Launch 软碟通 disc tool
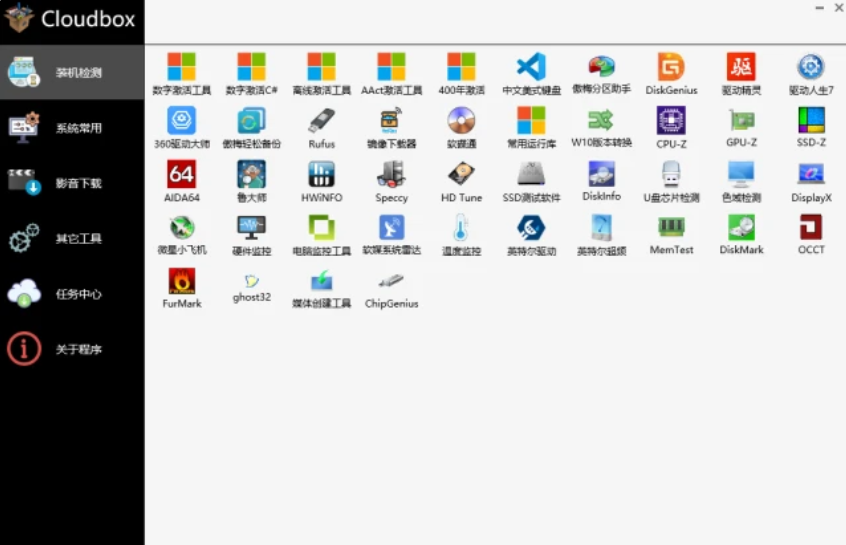 (x=461, y=128)
